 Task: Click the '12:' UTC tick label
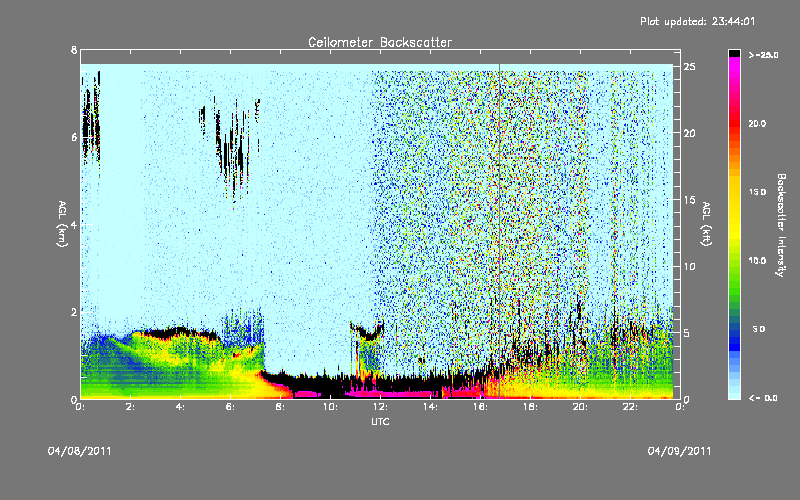(x=381, y=407)
